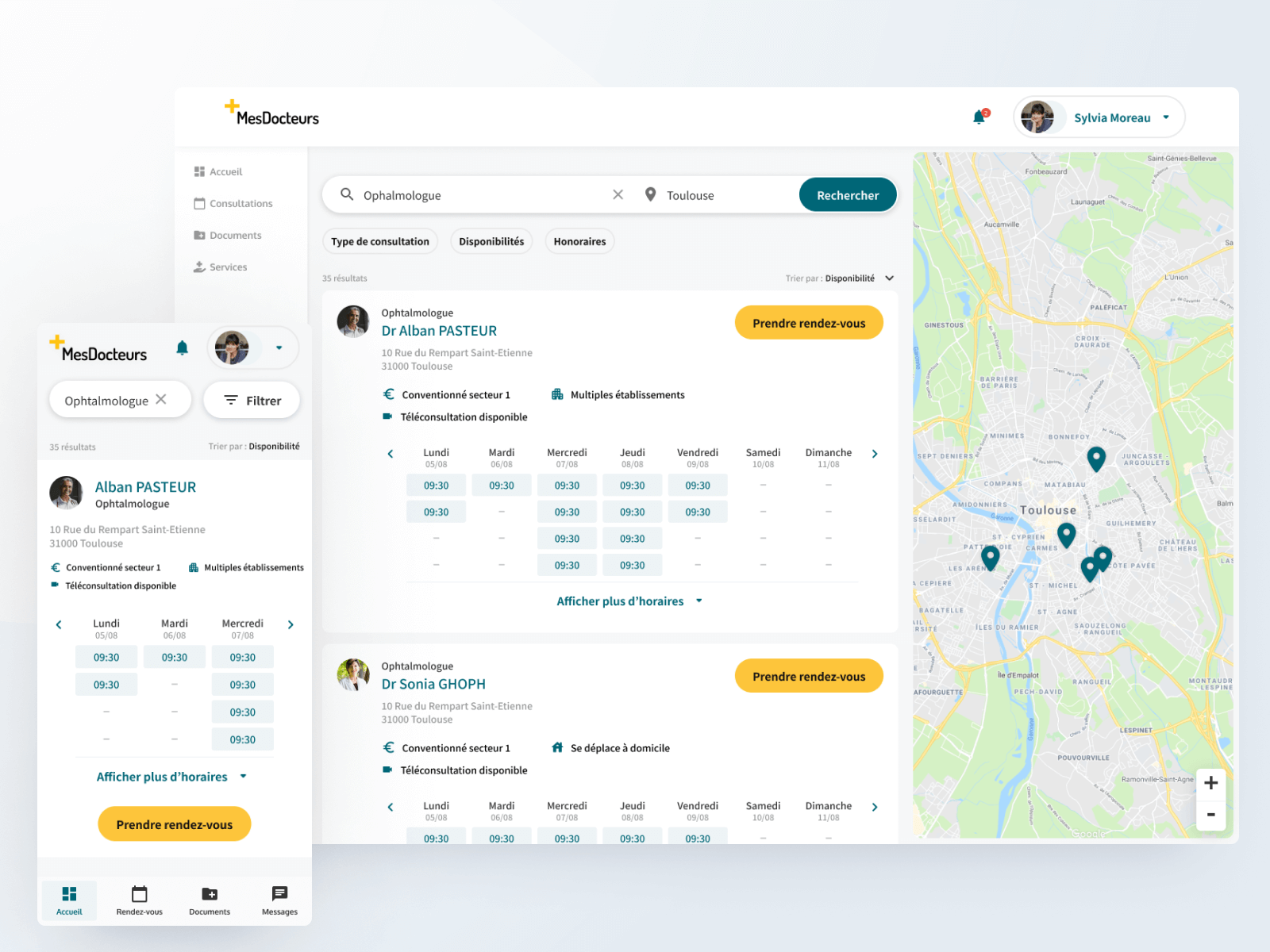
Task: Click the map pin near Patte d'Oie
Action: pos(990,558)
